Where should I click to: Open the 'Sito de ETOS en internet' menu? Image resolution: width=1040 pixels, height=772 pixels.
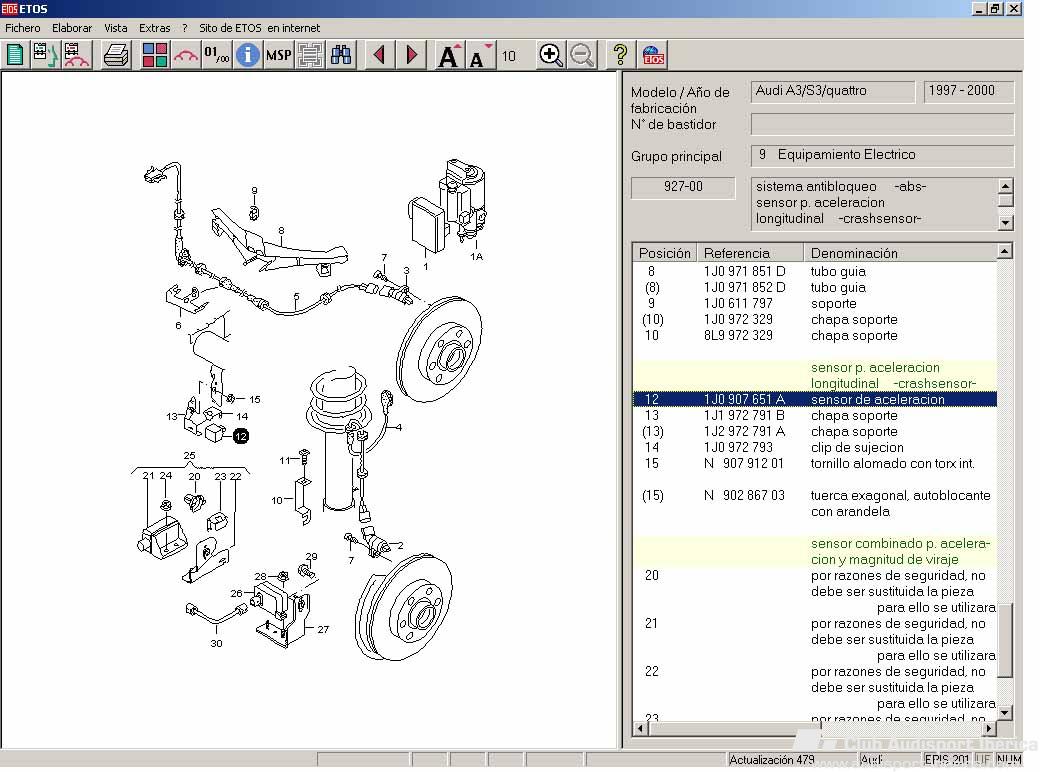(259, 28)
